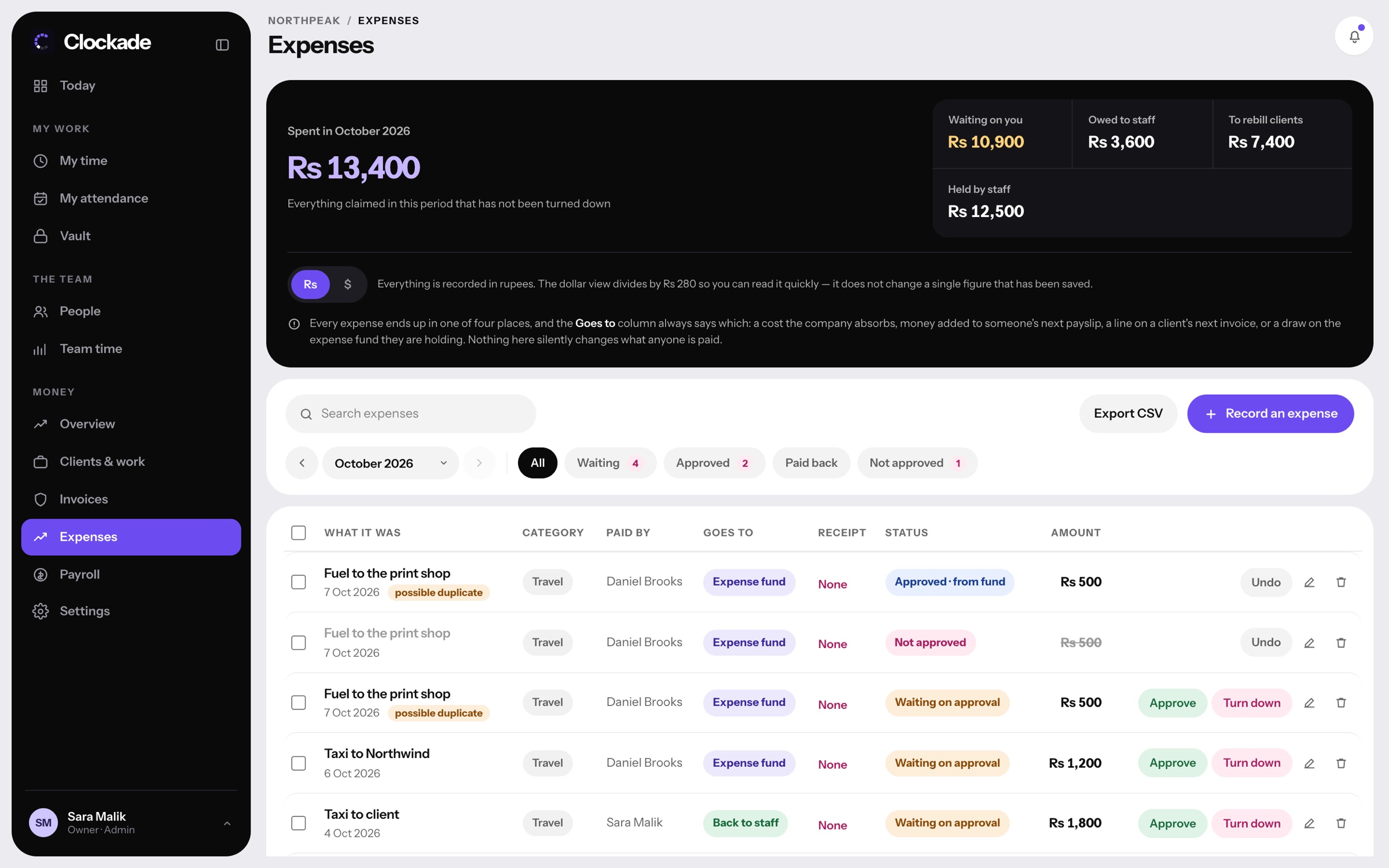Export expenses as CSV

1128,414
